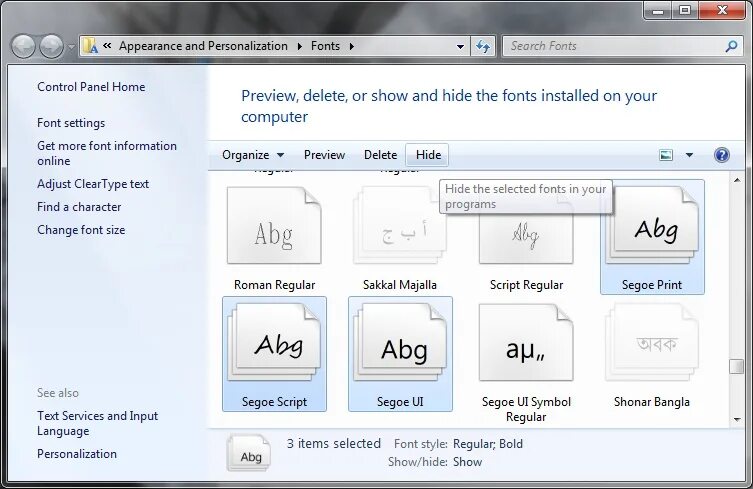Click the scrollbar up arrow
The width and height of the screenshot is (753, 489).
pos(737,180)
